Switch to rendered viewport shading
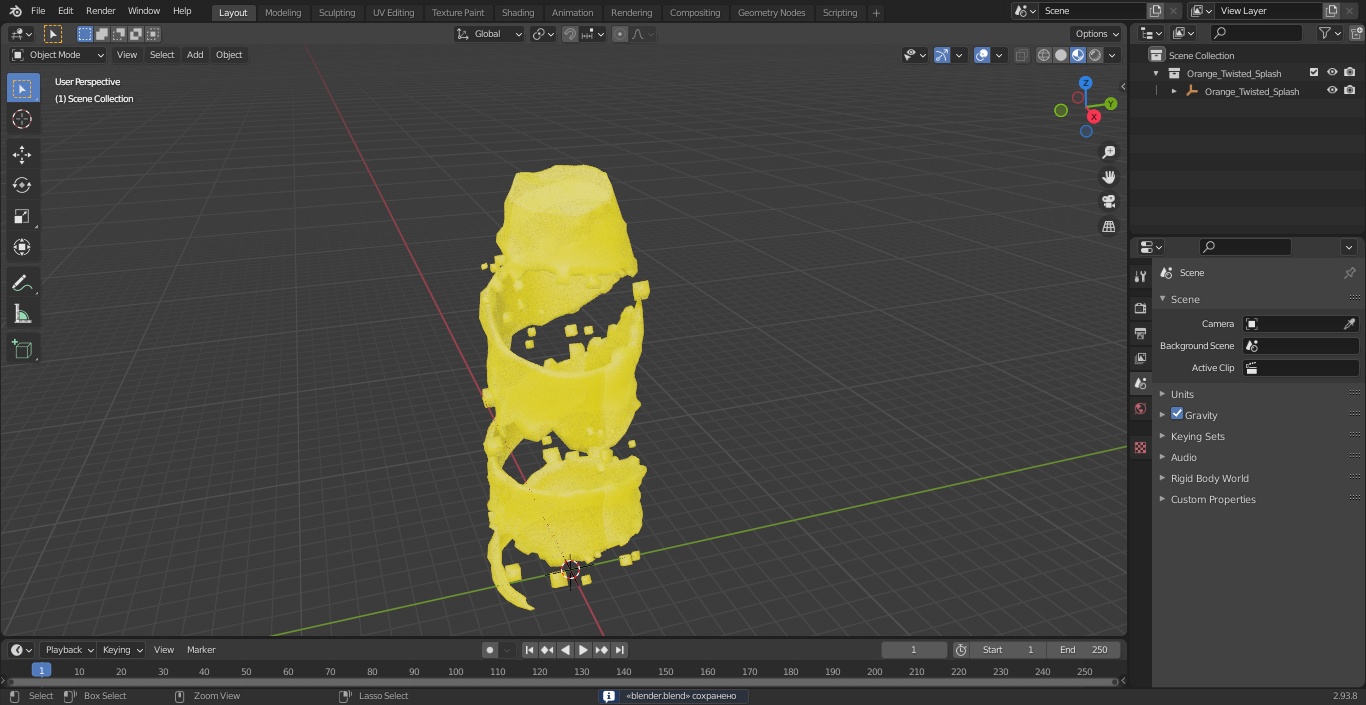Viewport: 1366px width, 705px height. click(x=1095, y=55)
